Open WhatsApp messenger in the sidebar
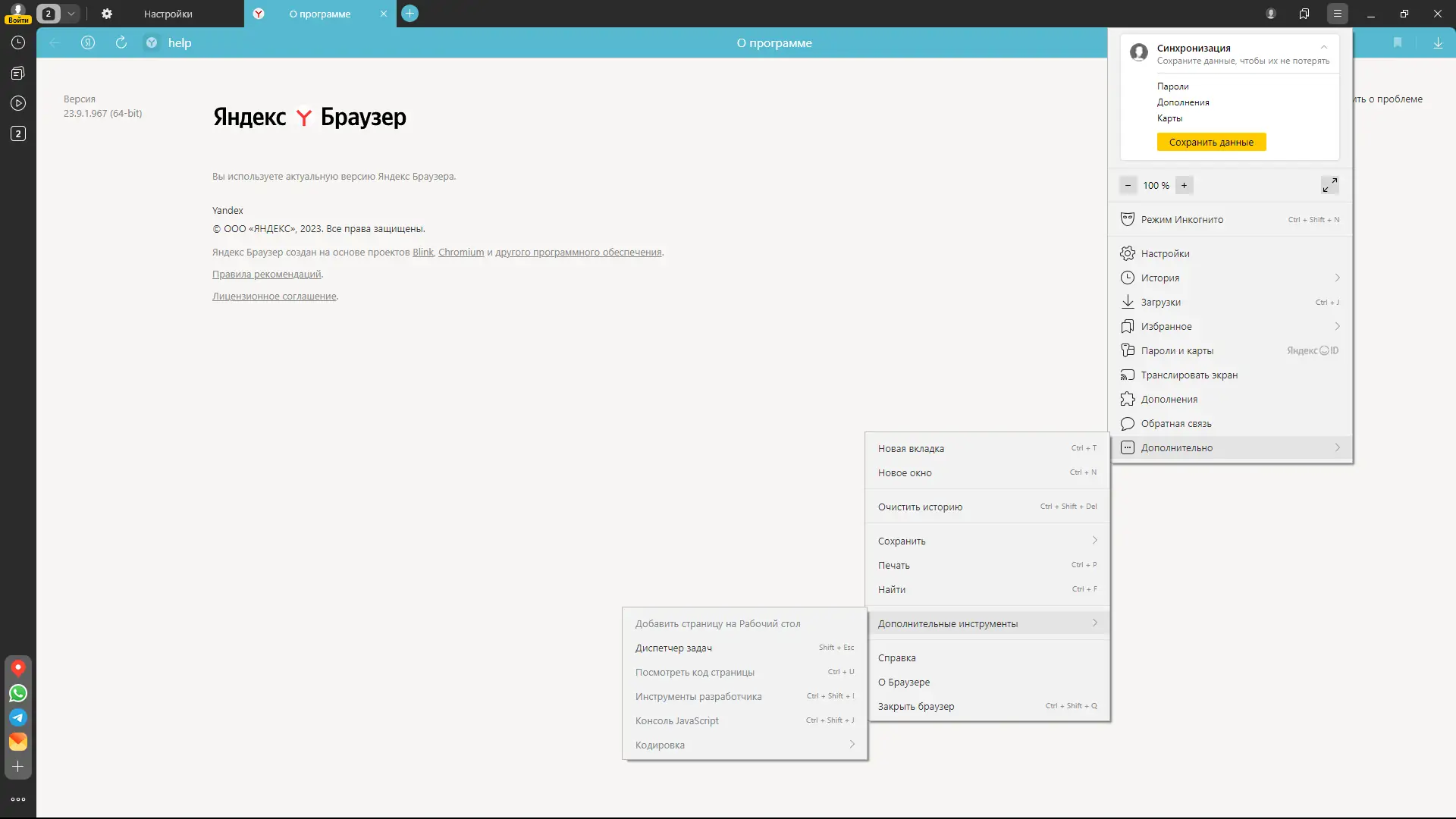 (x=18, y=693)
